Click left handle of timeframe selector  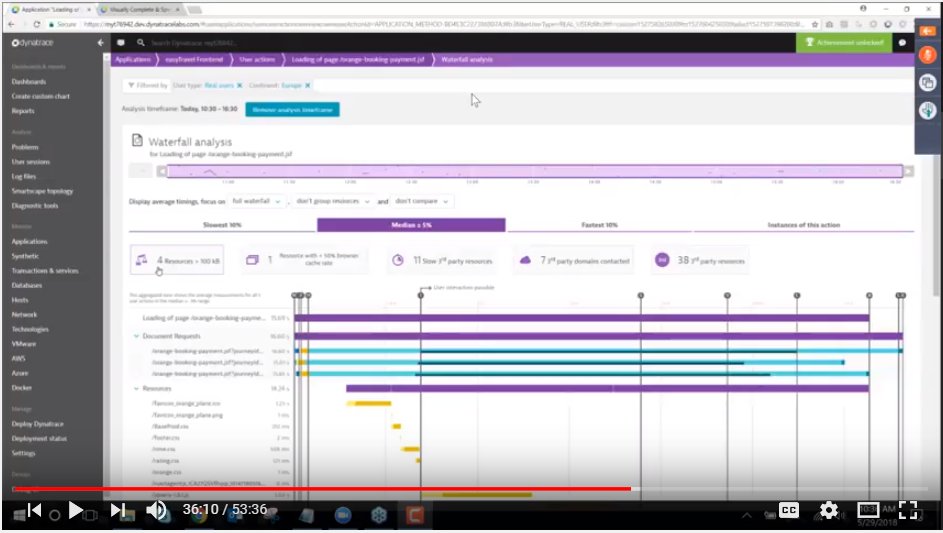pos(161,171)
